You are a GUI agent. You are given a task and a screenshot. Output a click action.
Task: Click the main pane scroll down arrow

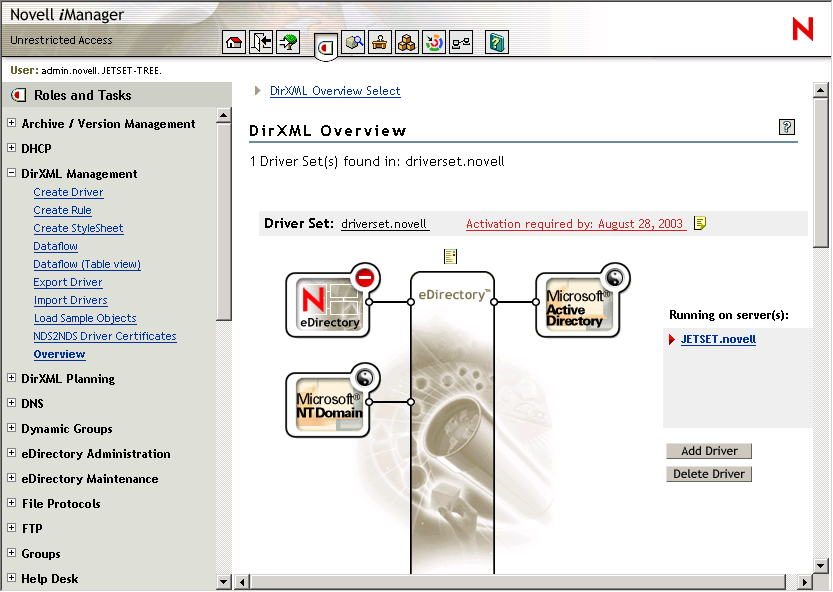820,566
